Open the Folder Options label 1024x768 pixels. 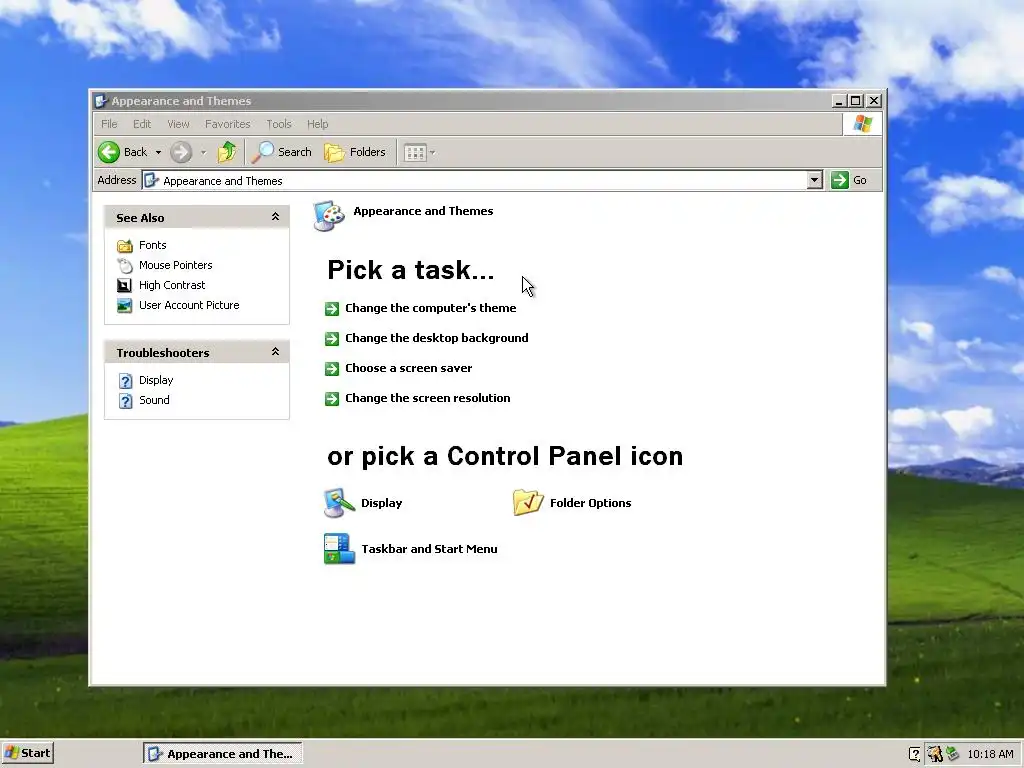590,503
